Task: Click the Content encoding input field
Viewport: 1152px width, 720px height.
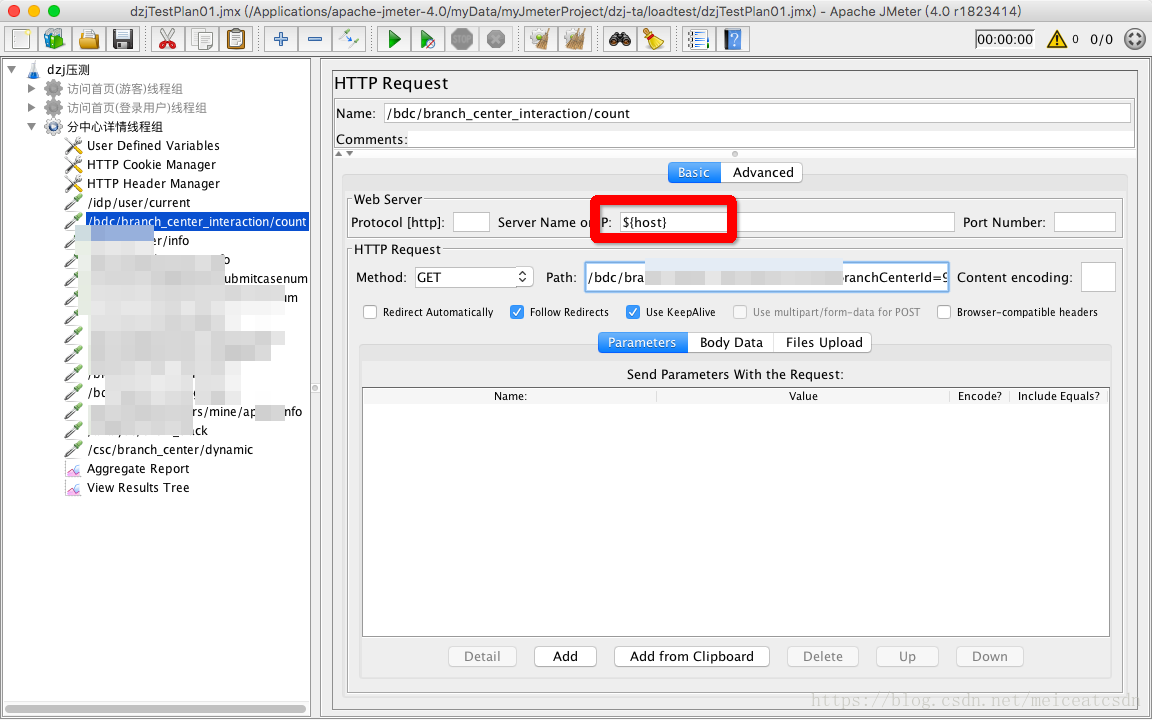Action: click(x=1098, y=277)
